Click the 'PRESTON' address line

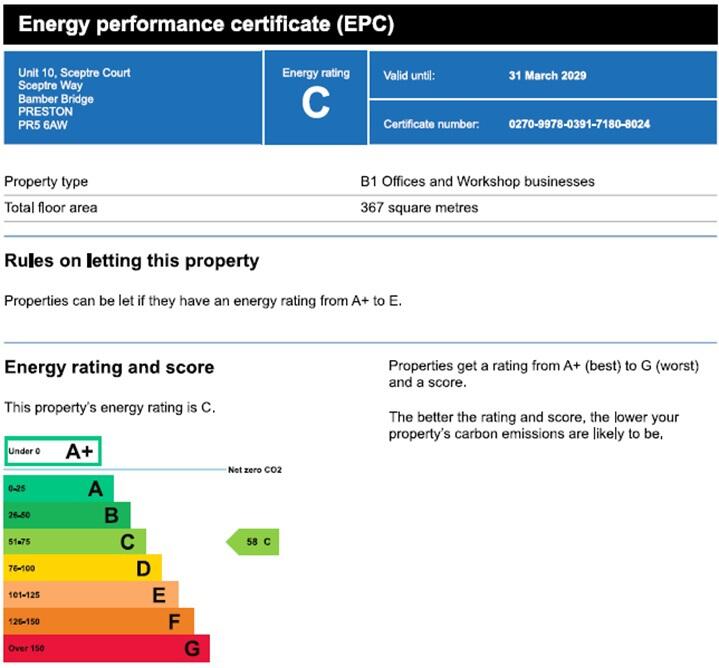point(45,112)
